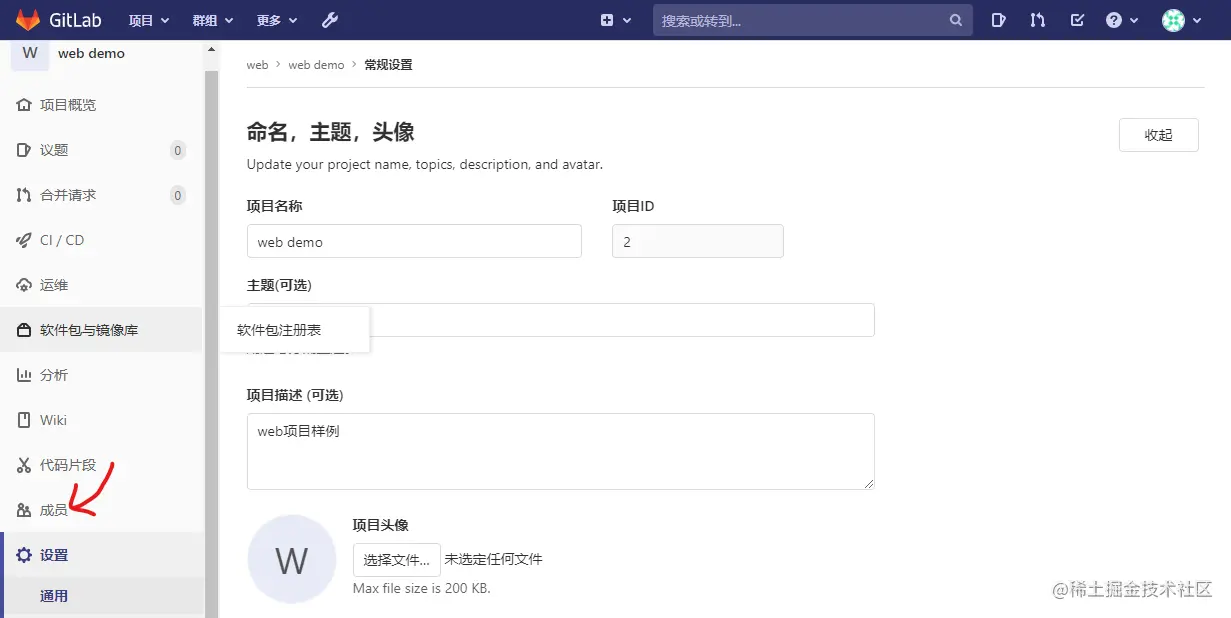The image size is (1231, 618).
Task: Click the 分析 chart icon
Action: click(24, 375)
